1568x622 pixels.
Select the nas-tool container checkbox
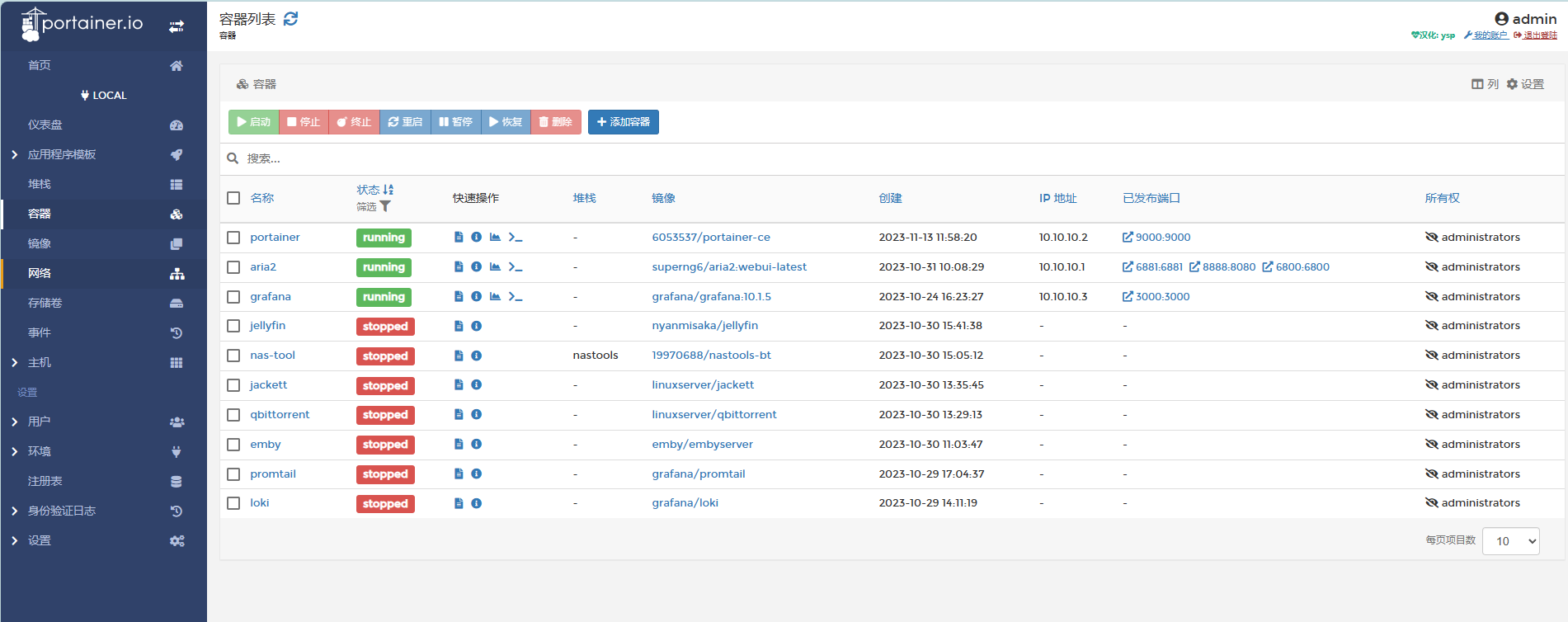pos(233,356)
